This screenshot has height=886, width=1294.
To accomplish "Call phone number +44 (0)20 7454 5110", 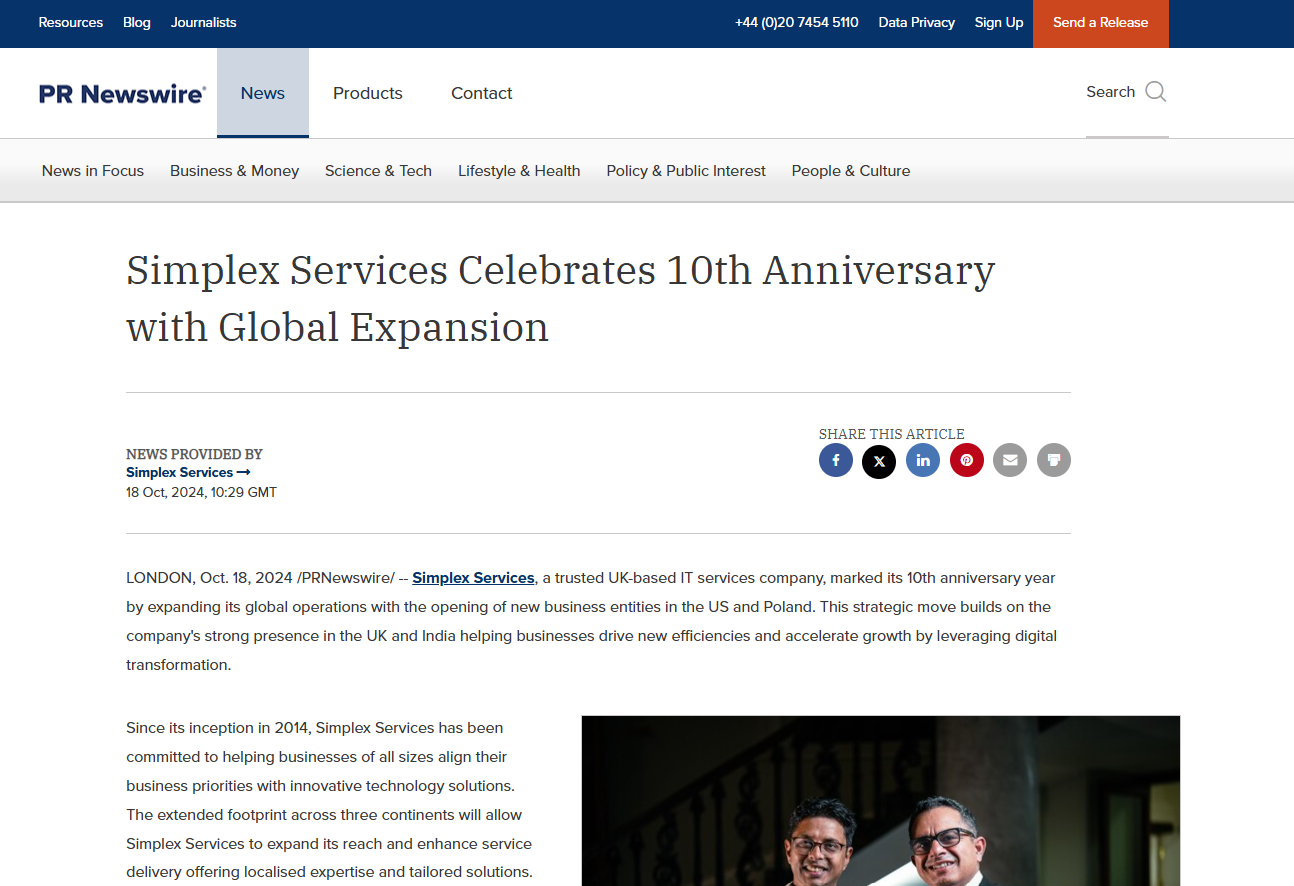I will (x=797, y=22).
